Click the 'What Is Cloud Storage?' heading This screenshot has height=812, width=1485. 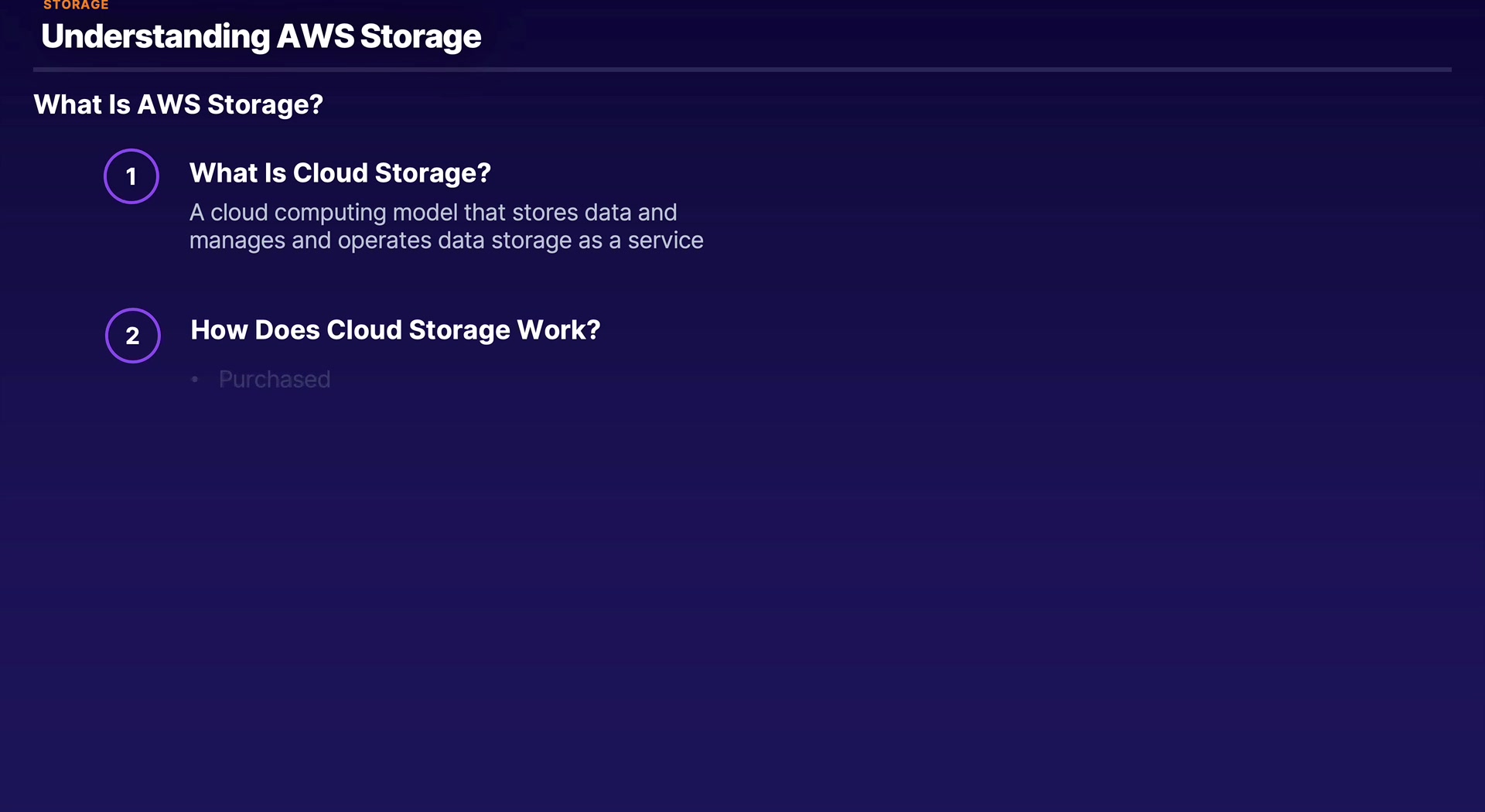tap(340, 173)
